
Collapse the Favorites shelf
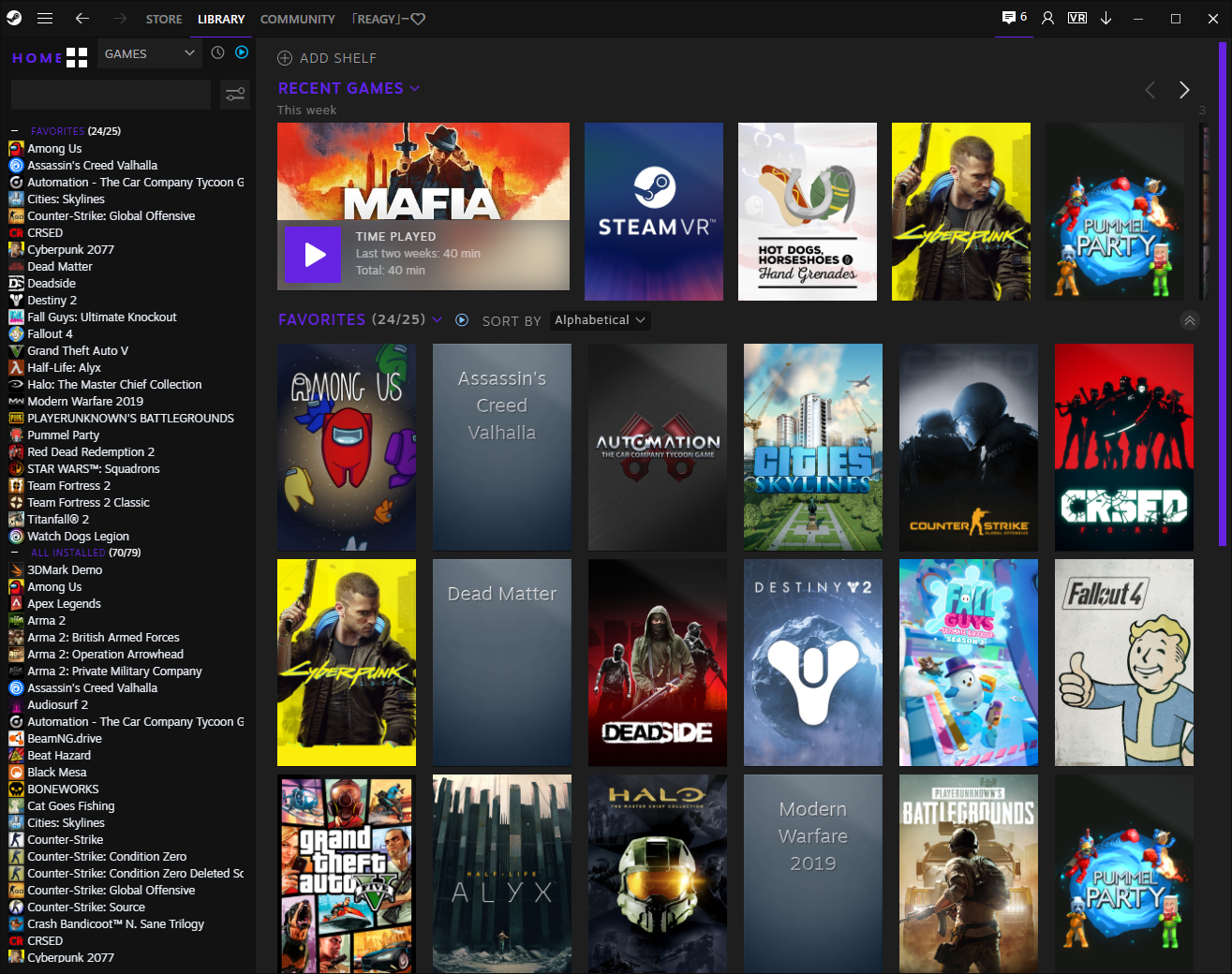coord(1189,320)
